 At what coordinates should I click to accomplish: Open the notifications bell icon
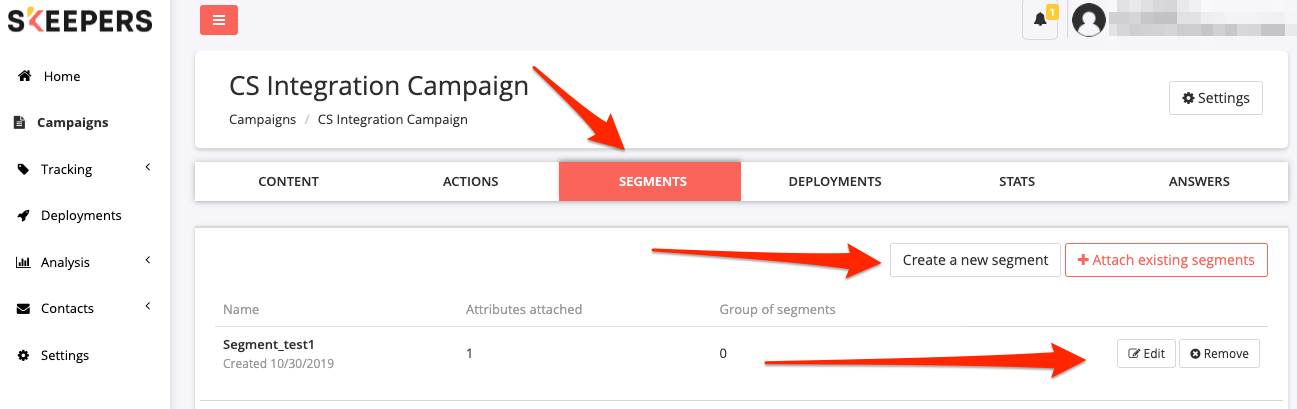tap(1040, 20)
